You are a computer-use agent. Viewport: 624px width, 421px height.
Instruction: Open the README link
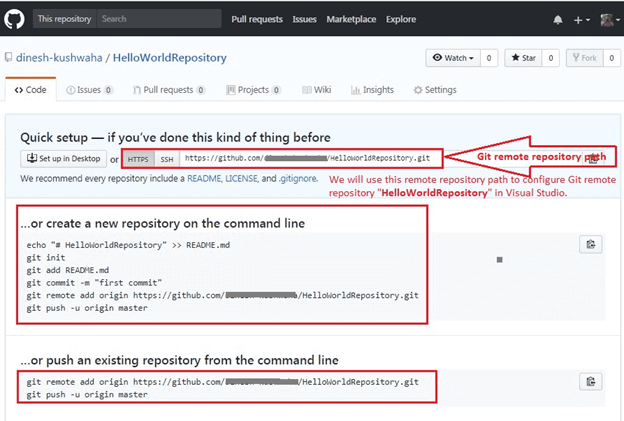(x=206, y=178)
